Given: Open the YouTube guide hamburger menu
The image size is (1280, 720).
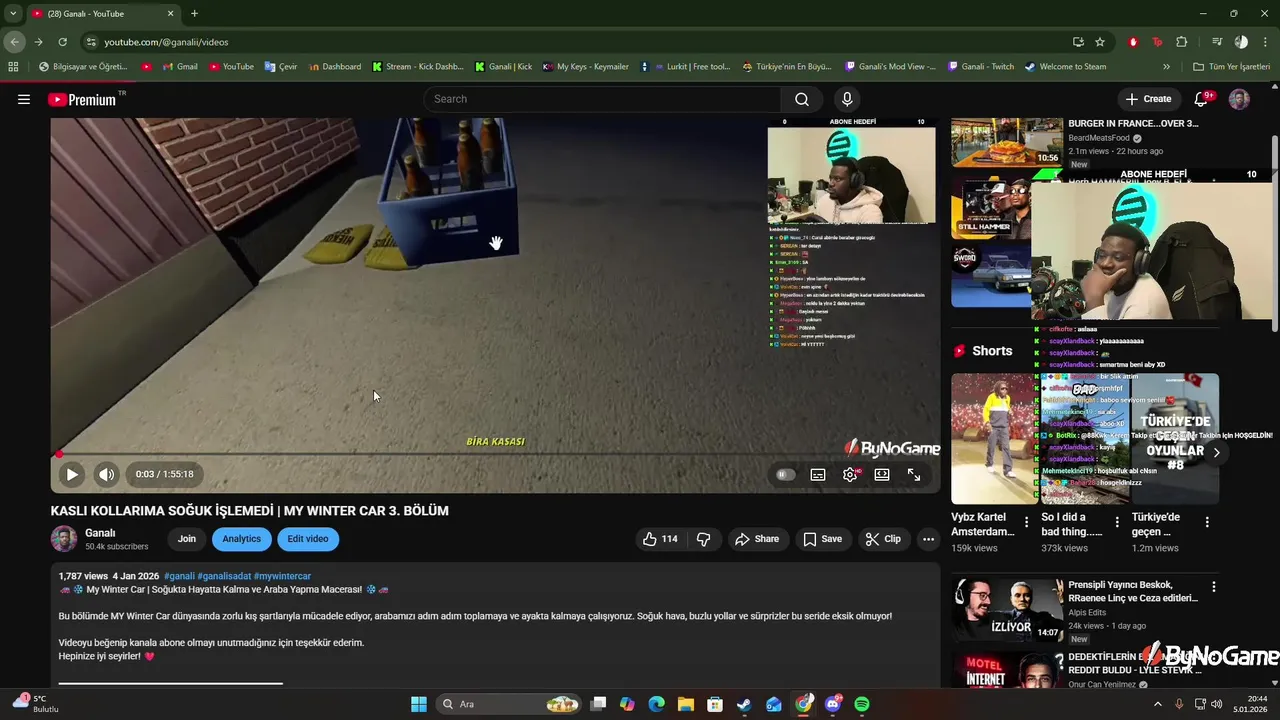Looking at the screenshot, I should 24,99.
